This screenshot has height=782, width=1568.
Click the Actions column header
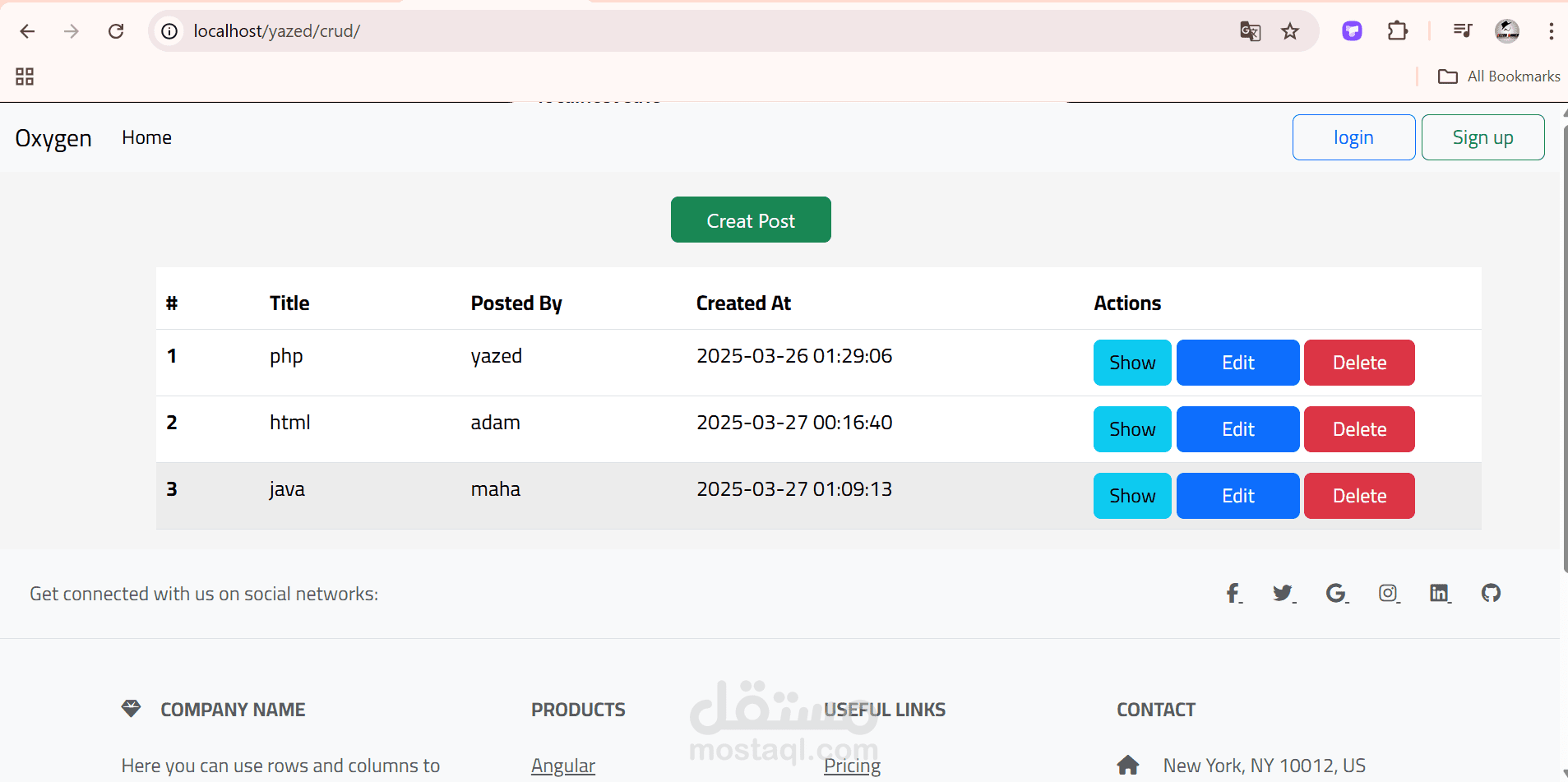[x=1127, y=303]
